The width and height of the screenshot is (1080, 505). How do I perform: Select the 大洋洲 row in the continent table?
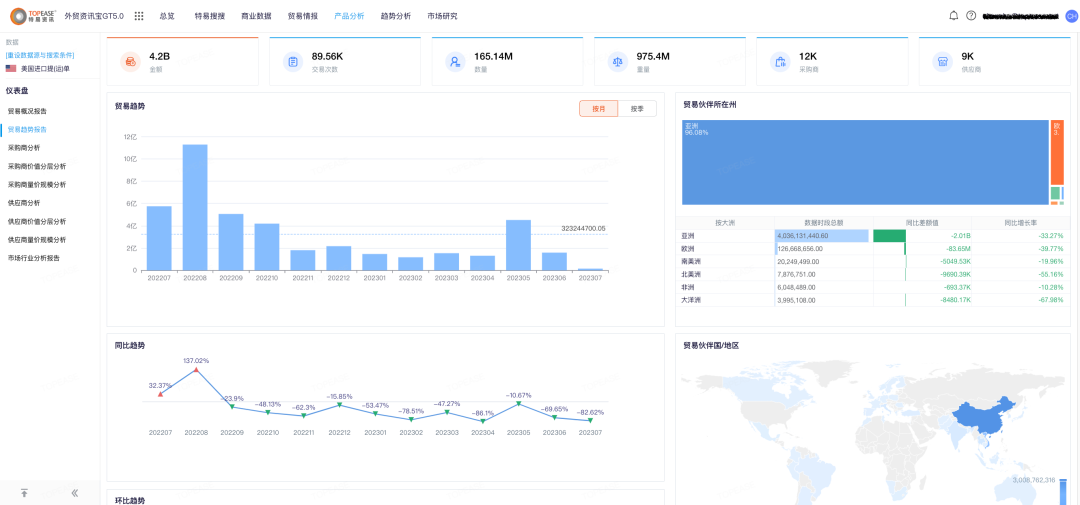point(872,300)
